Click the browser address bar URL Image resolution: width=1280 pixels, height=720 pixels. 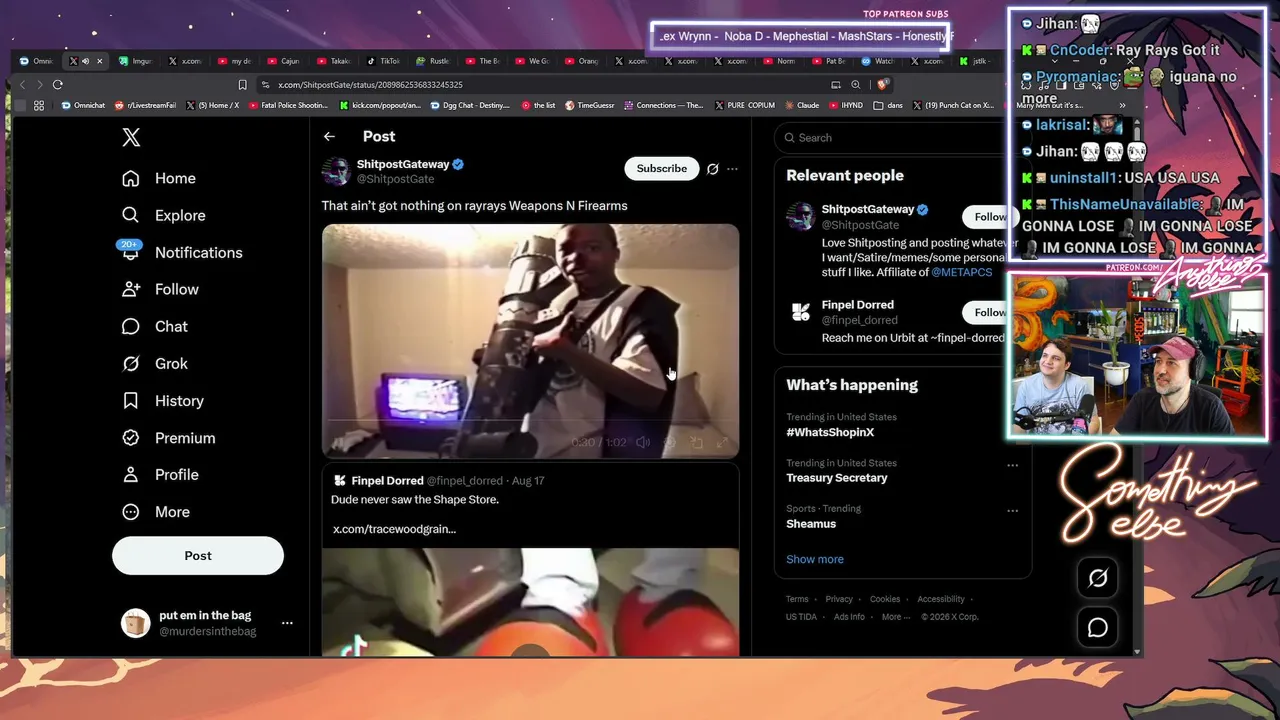(370, 85)
